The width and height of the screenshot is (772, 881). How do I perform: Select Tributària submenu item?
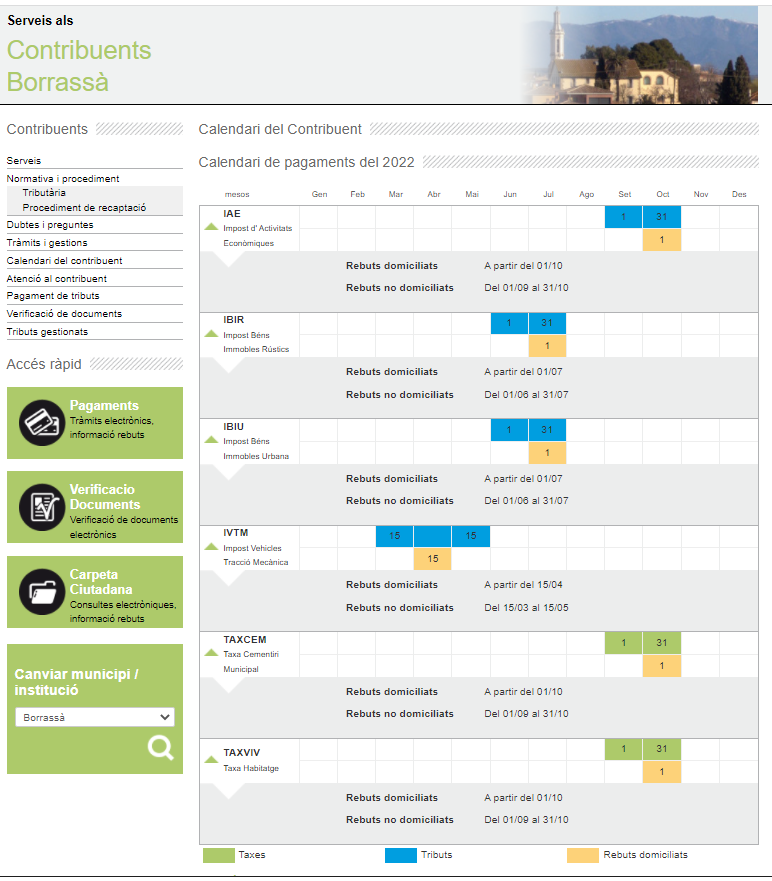44,193
